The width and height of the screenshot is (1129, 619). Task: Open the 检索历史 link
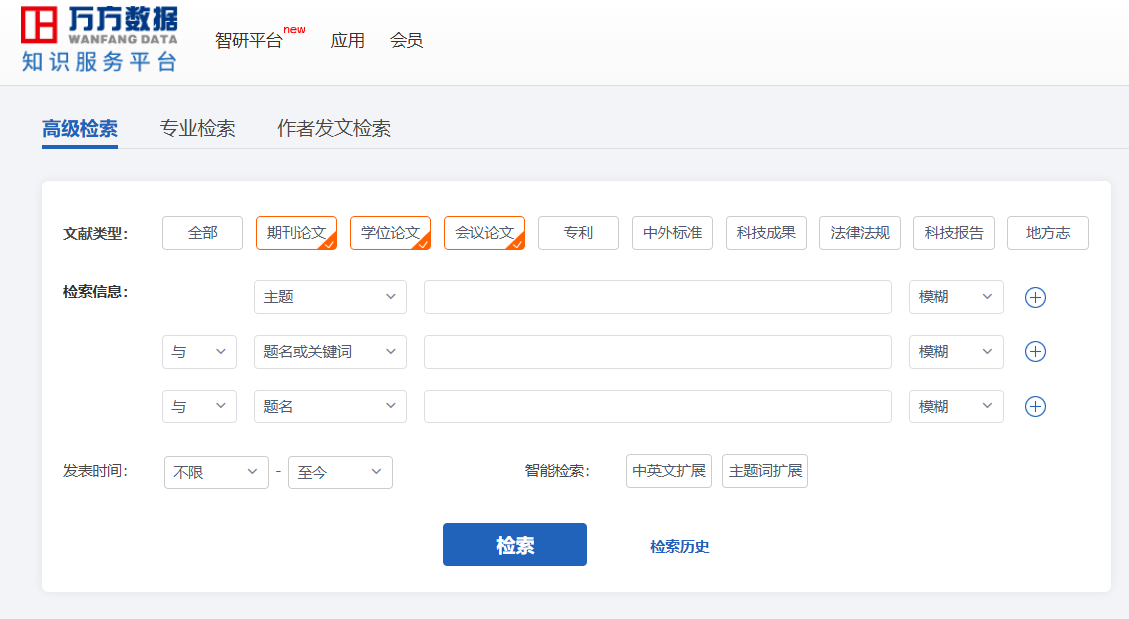click(679, 546)
